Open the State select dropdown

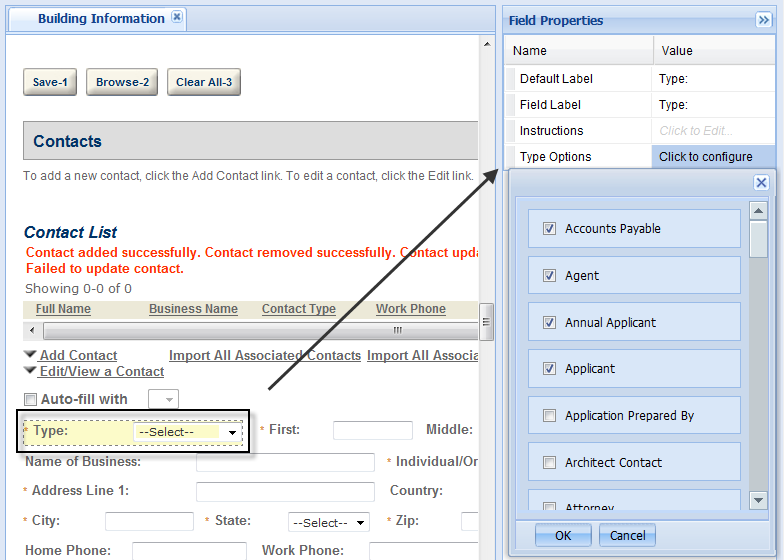(328, 523)
